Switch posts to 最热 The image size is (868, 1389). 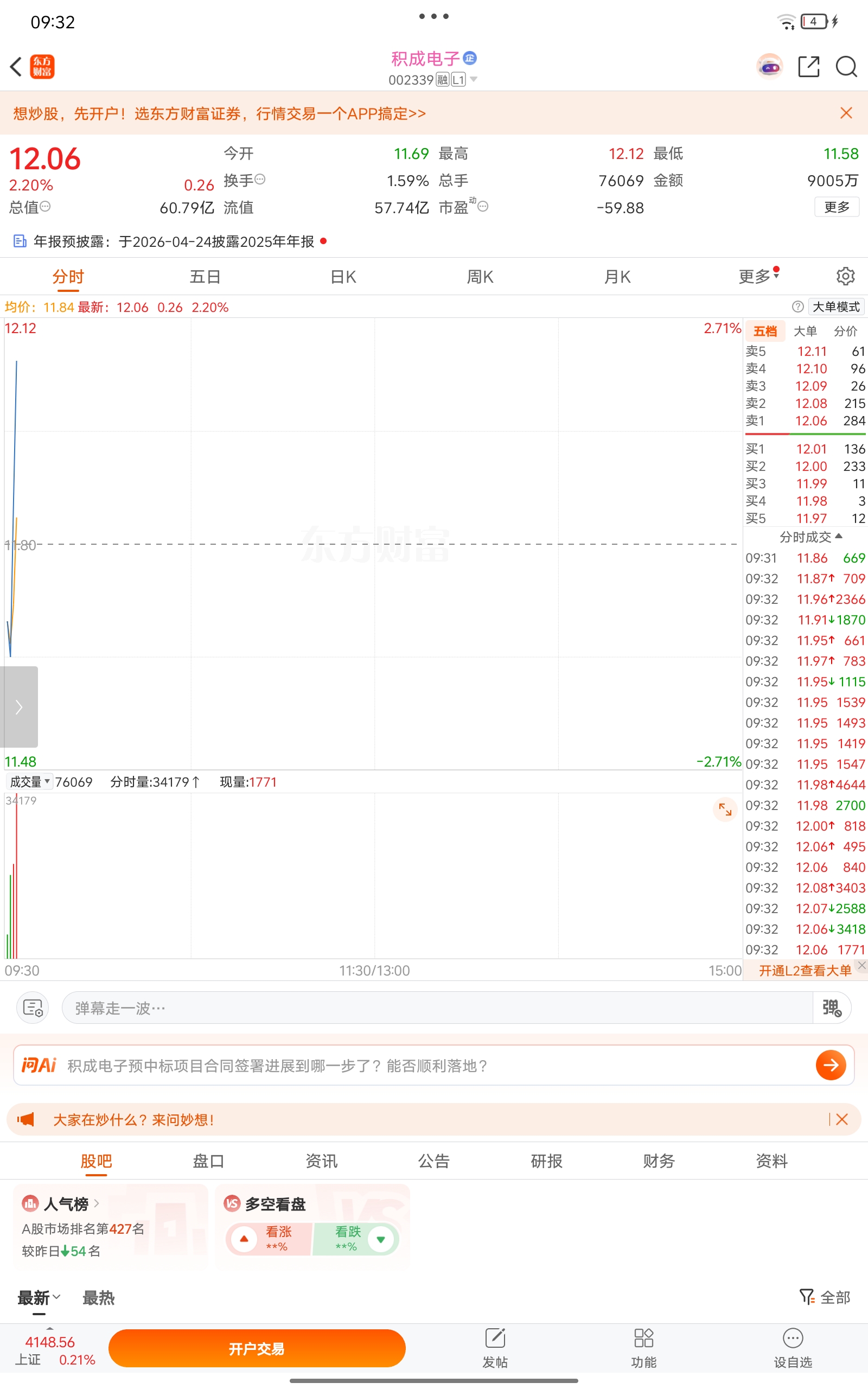point(98,1298)
